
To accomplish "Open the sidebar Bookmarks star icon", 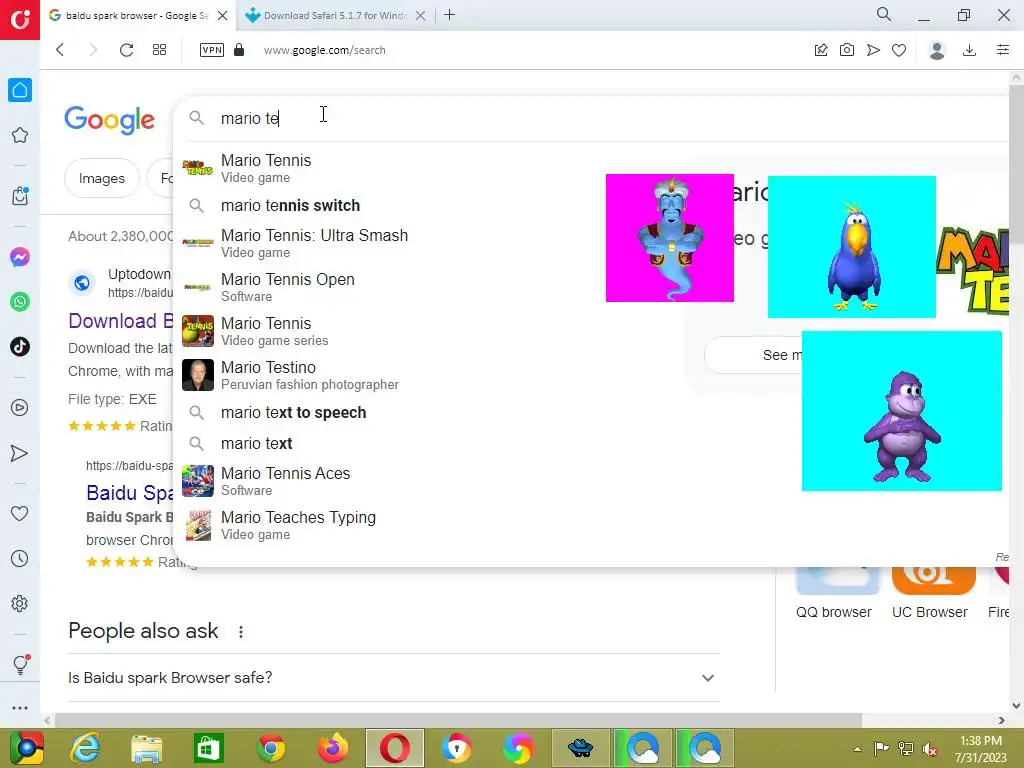I will (x=20, y=135).
